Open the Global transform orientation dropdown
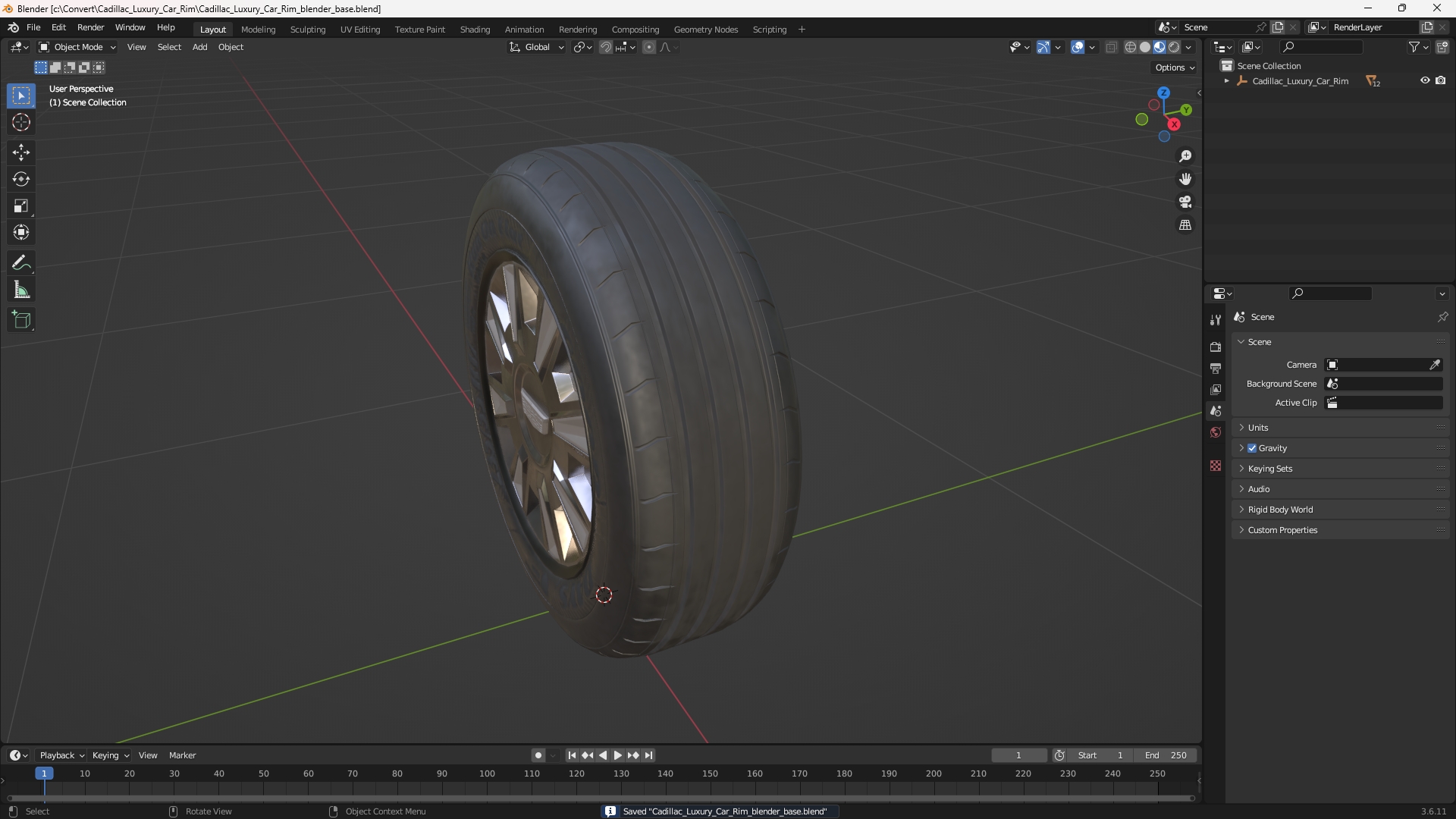 click(537, 47)
